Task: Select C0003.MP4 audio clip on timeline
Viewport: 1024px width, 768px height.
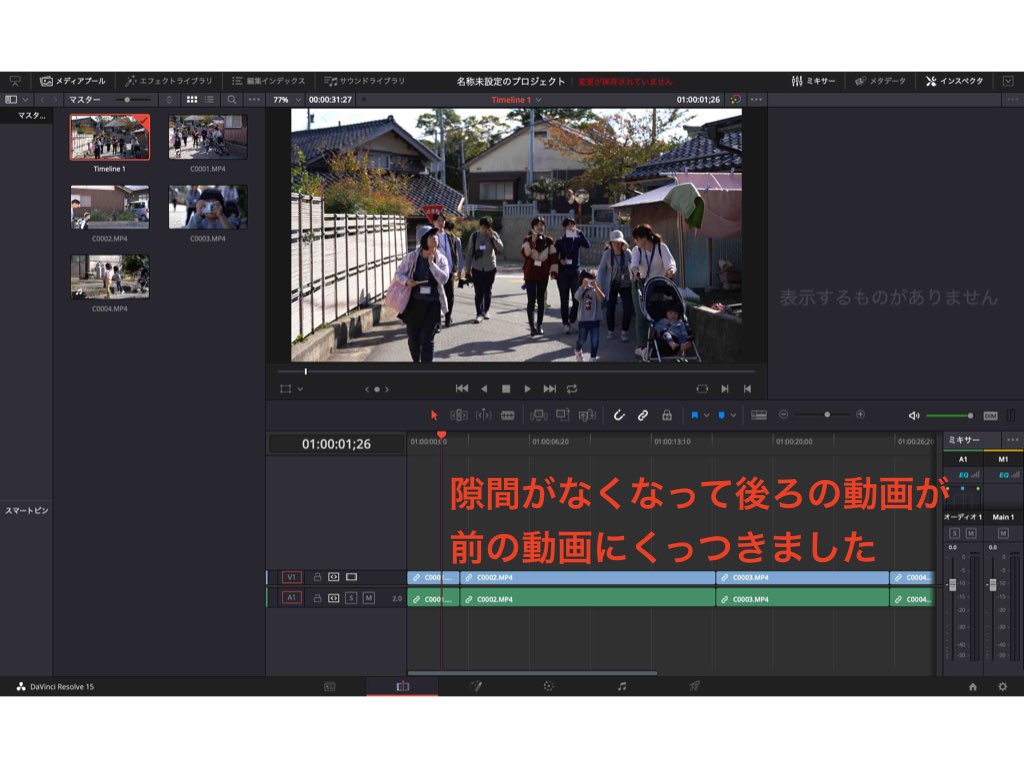Action: tap(803, 598)
